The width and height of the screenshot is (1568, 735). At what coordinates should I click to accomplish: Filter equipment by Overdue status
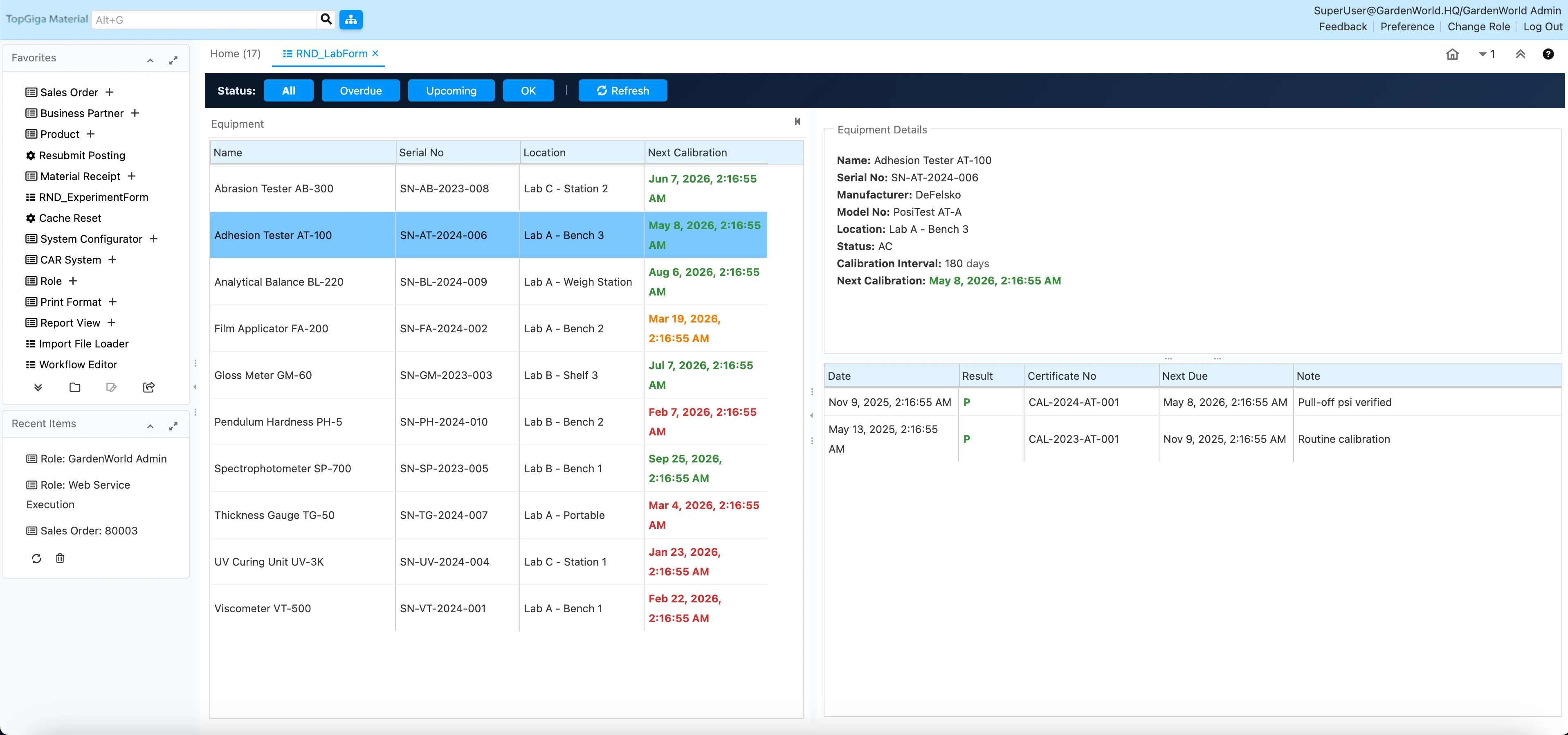tap(360, 91)
